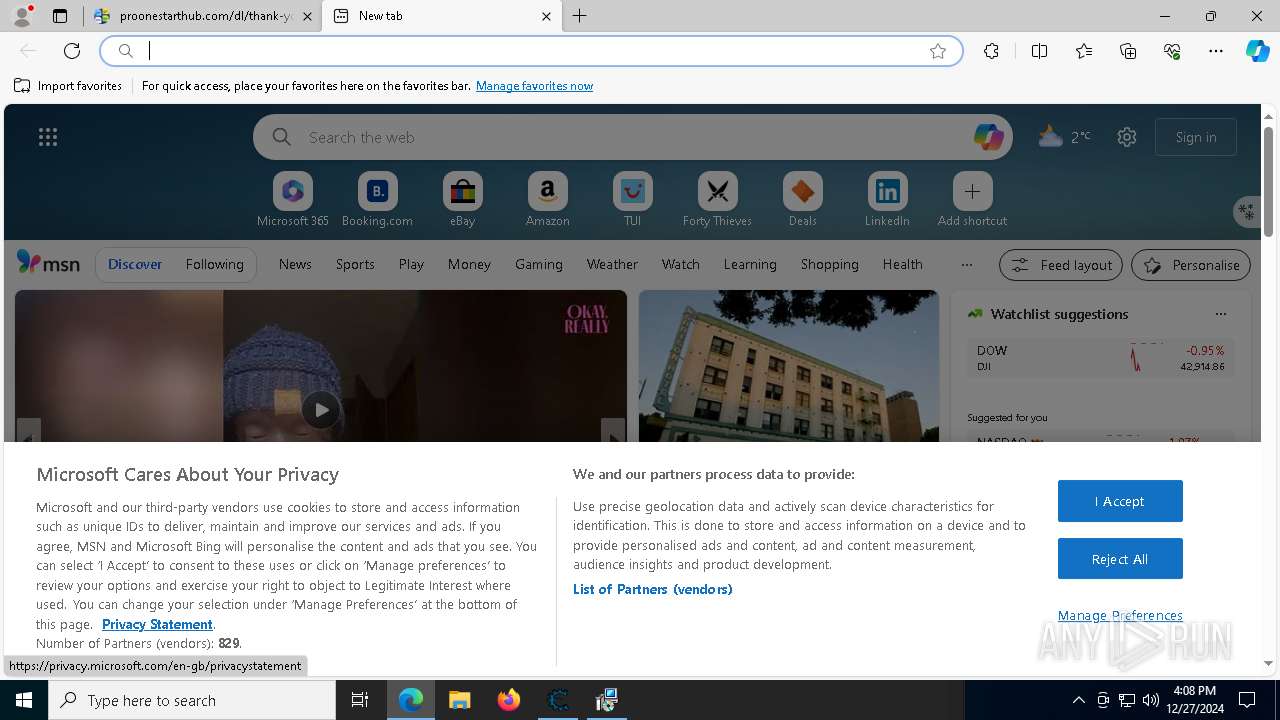
Task: Click the address bar input
Action: (x=530, y=51)
